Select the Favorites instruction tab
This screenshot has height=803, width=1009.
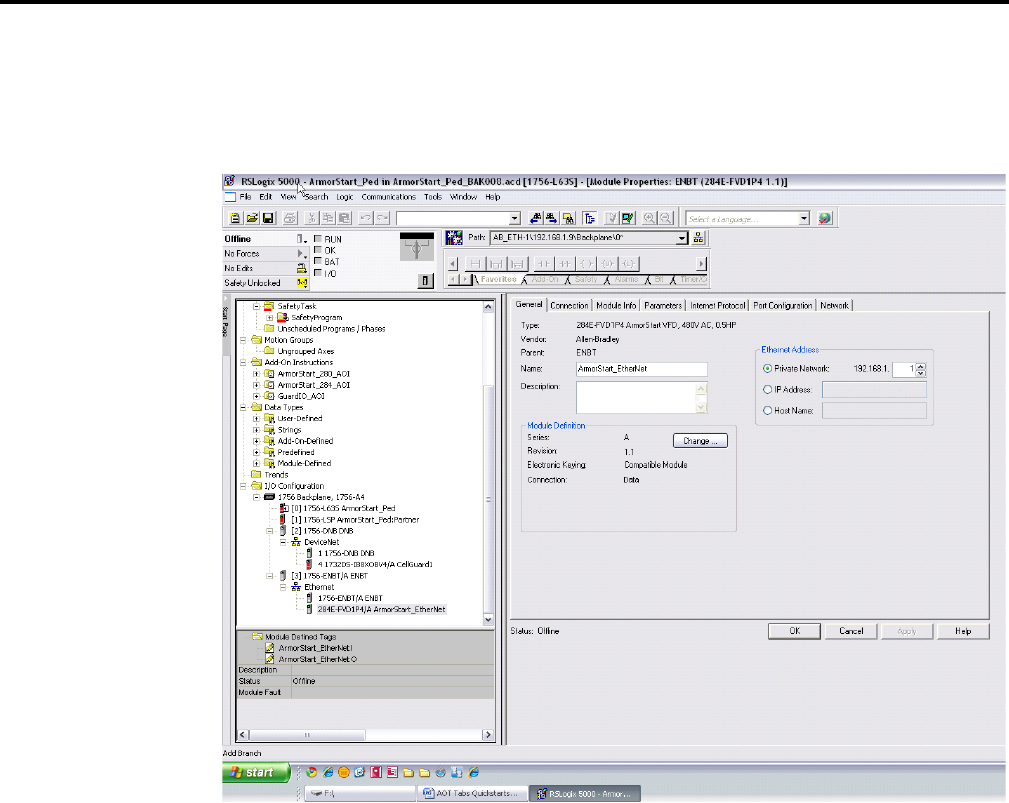tap(498, 279)
